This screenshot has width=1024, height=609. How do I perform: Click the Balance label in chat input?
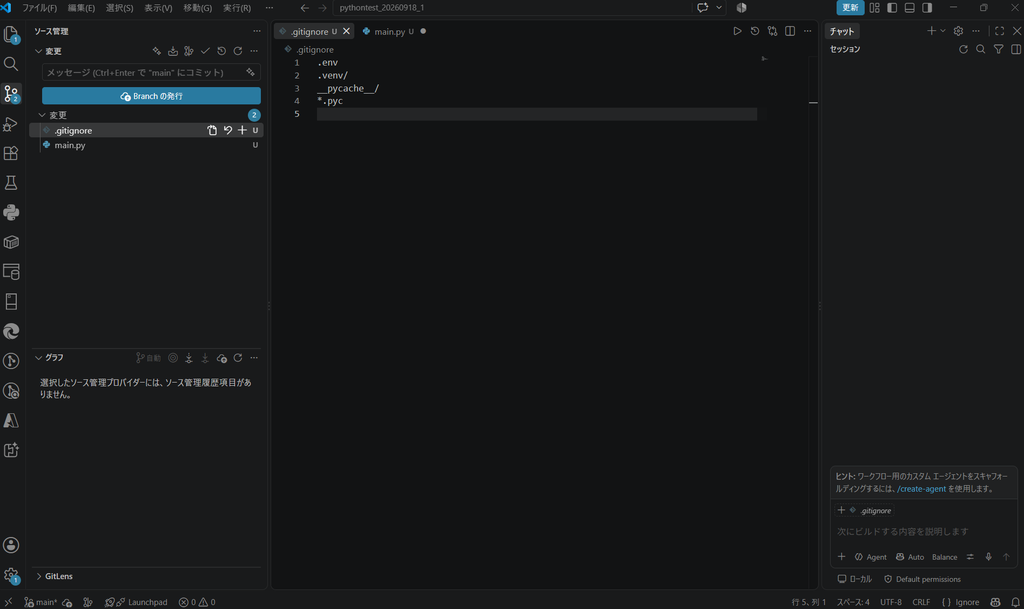point(944,557)
